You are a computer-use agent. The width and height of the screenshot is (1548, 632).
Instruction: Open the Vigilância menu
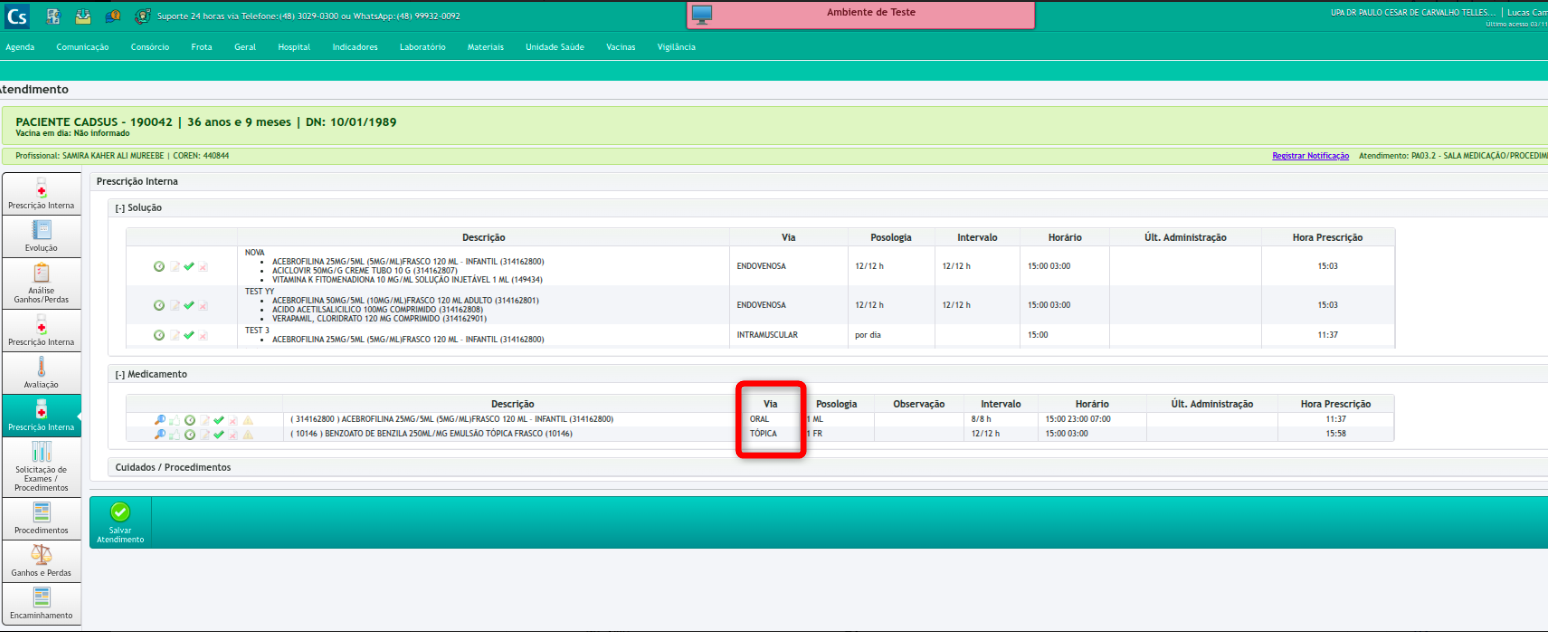676,47
